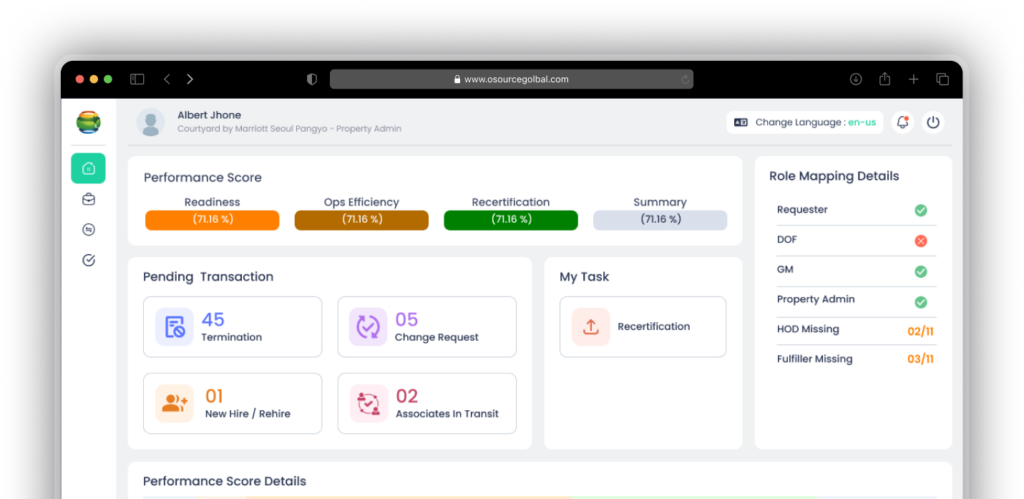Image resolution: width=1024 pixels, height=499 pixels.
Task: Open a new browser tab
Action: click(913, 79)
